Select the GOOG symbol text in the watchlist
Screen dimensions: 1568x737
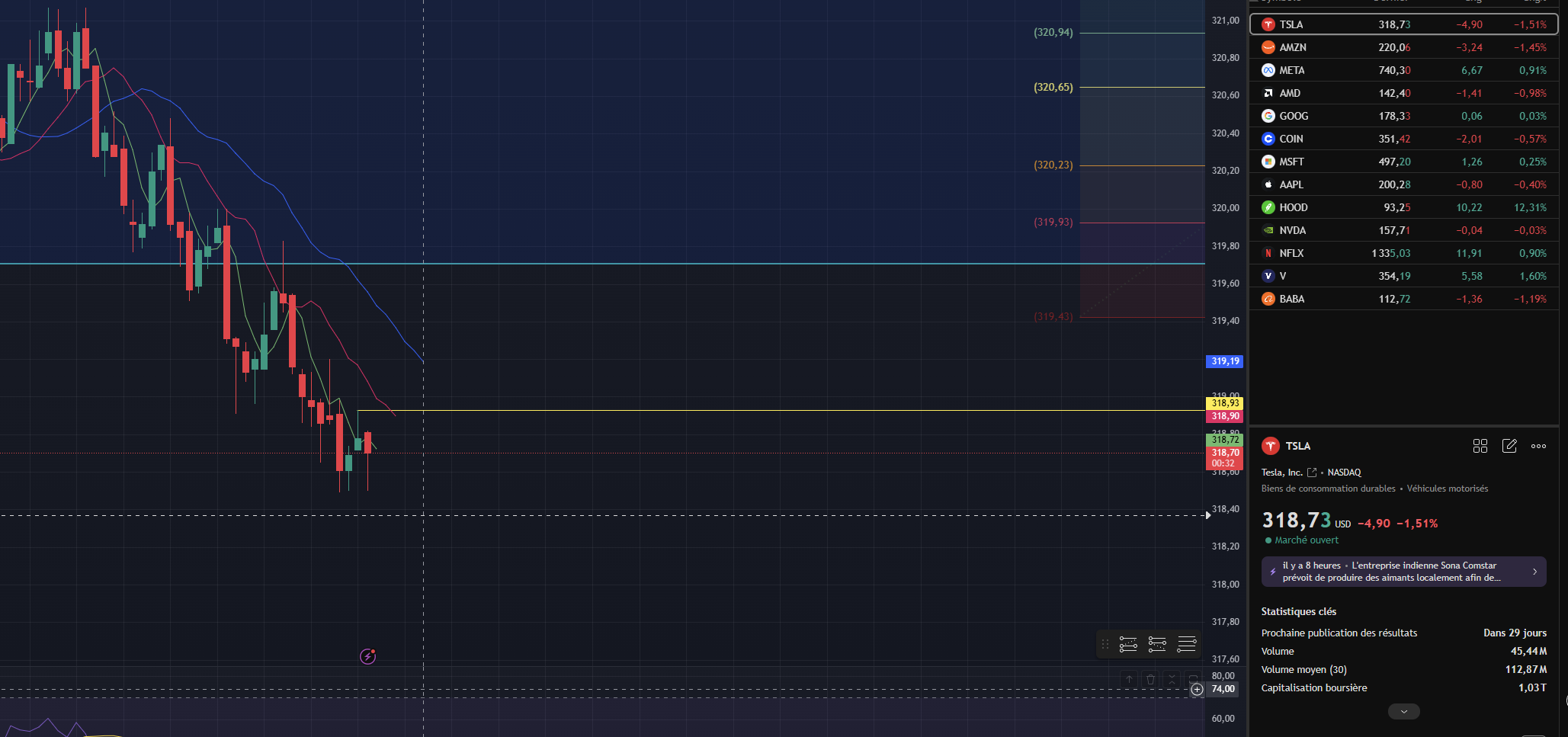[x=1294, y=116]
